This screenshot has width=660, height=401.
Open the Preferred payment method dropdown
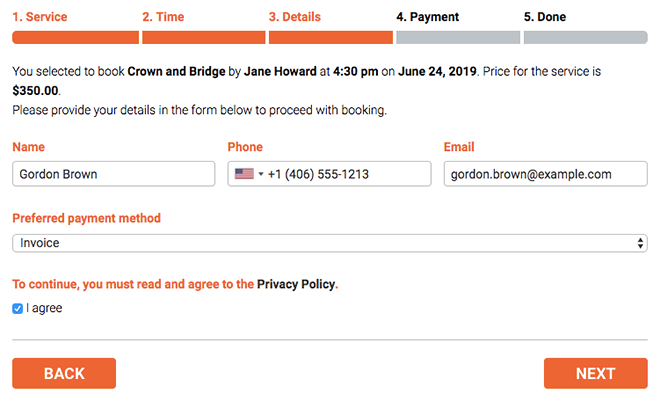pos(330,243)
